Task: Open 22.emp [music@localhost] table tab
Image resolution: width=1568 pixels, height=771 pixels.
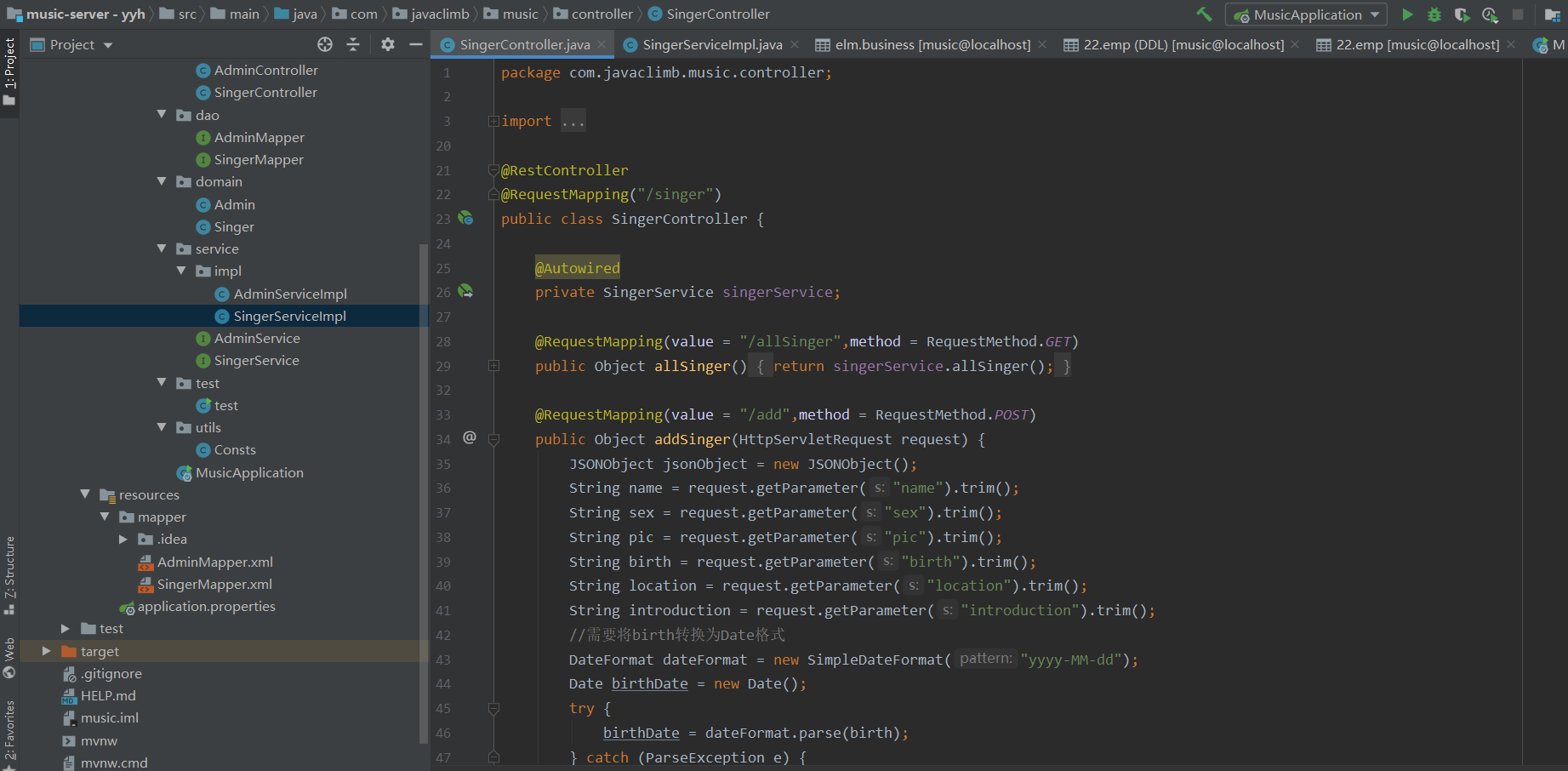Action: pos(1417,44)
